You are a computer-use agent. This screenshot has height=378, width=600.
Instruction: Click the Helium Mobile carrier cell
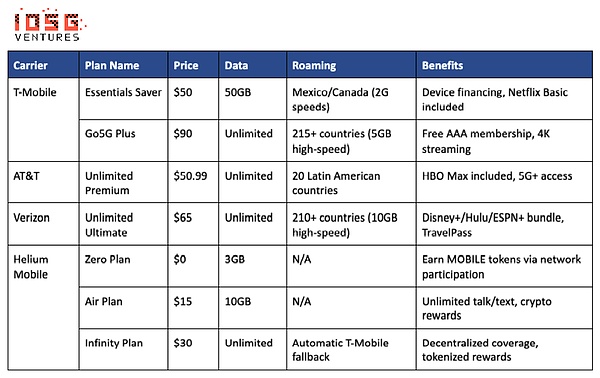point(43,308)
